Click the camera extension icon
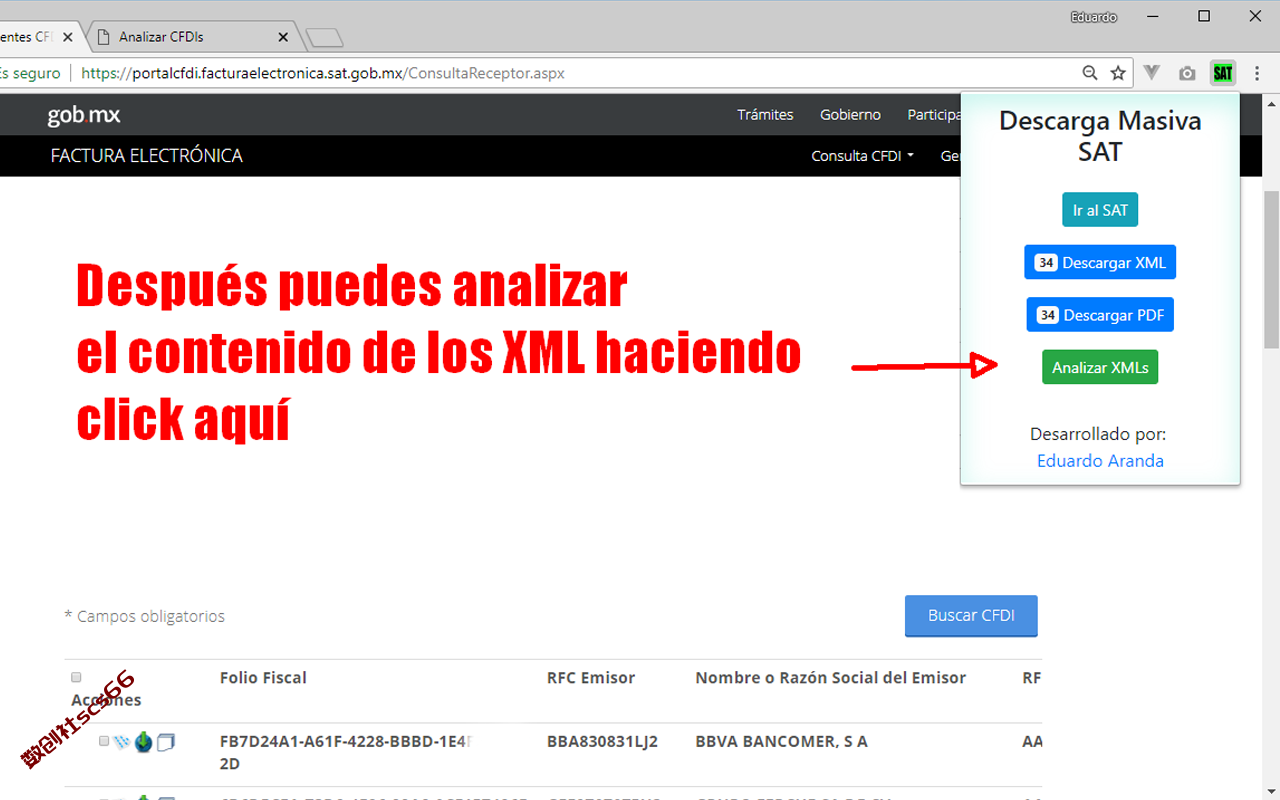Viewport: 1280px width, 800px height. (1187, 73)
